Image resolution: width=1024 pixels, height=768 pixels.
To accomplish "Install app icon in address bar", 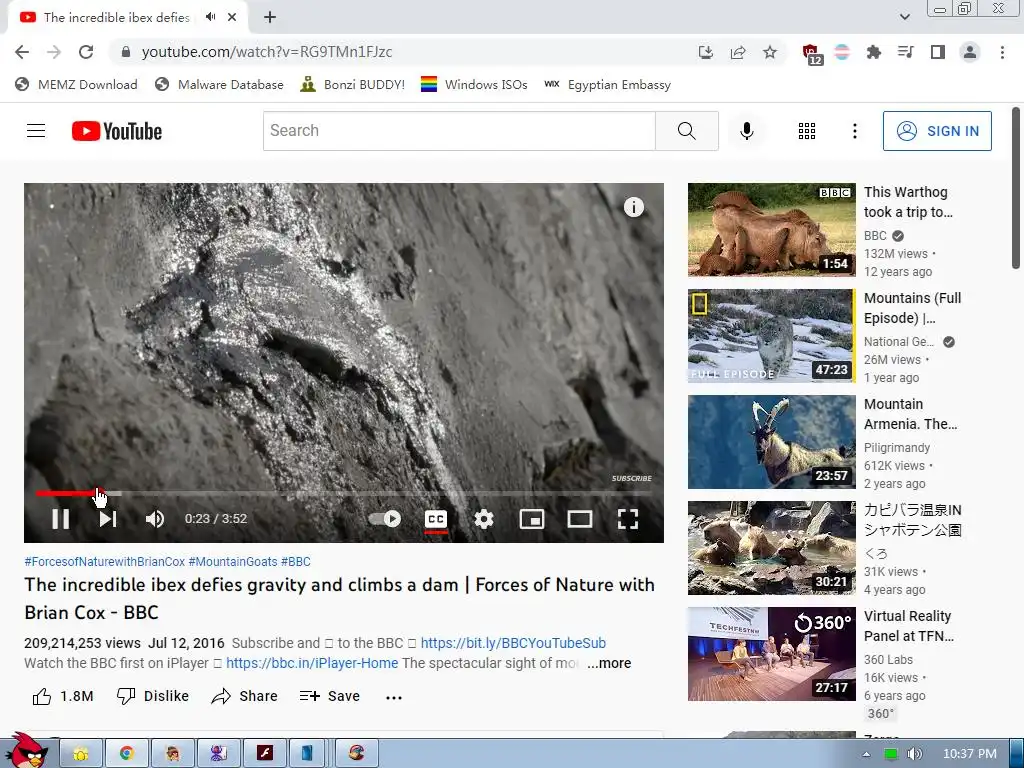I will pyautogui.click(x=706, y=52).
